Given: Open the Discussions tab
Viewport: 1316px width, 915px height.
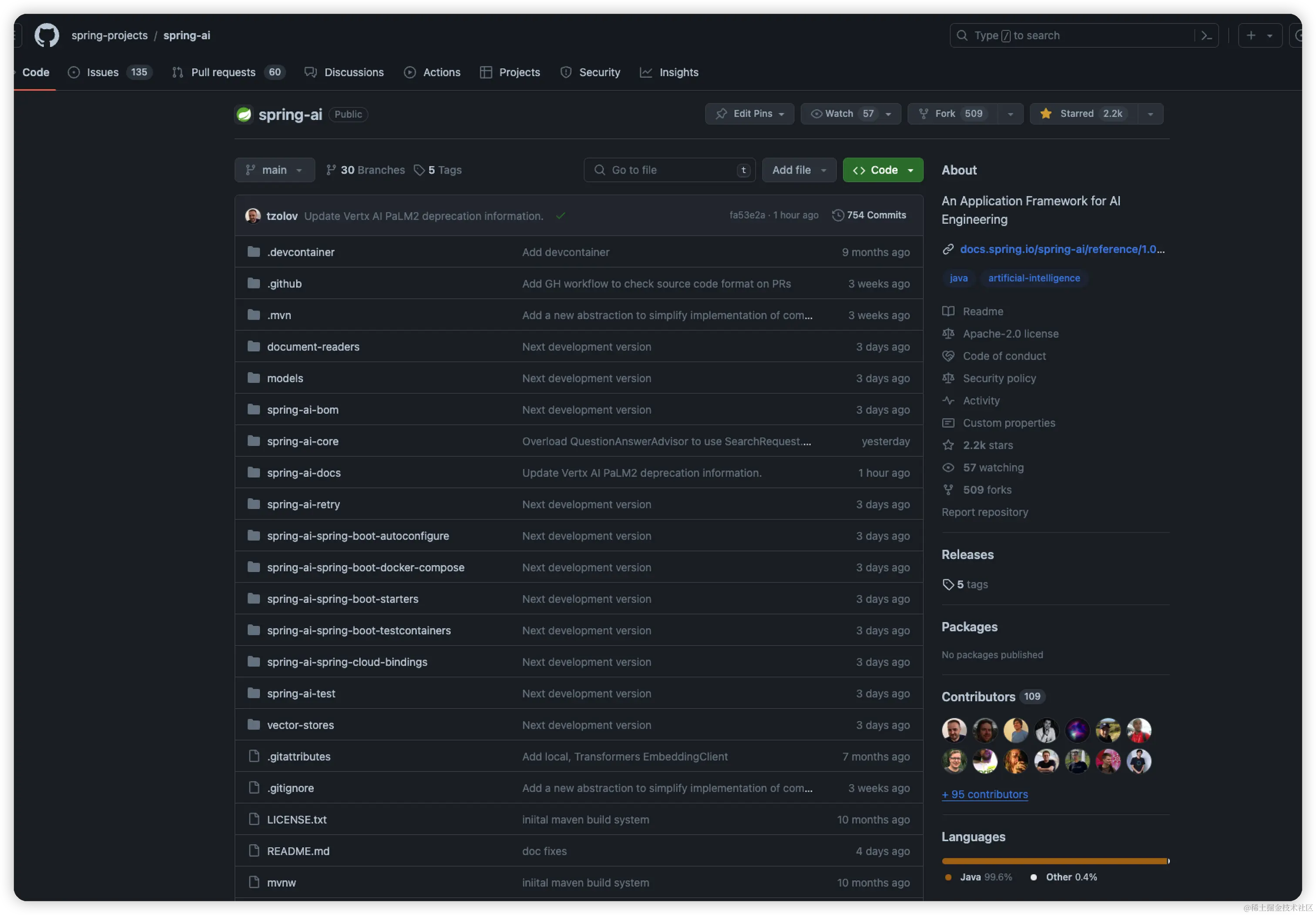Looking at the screenshot, I should point(344,72).
